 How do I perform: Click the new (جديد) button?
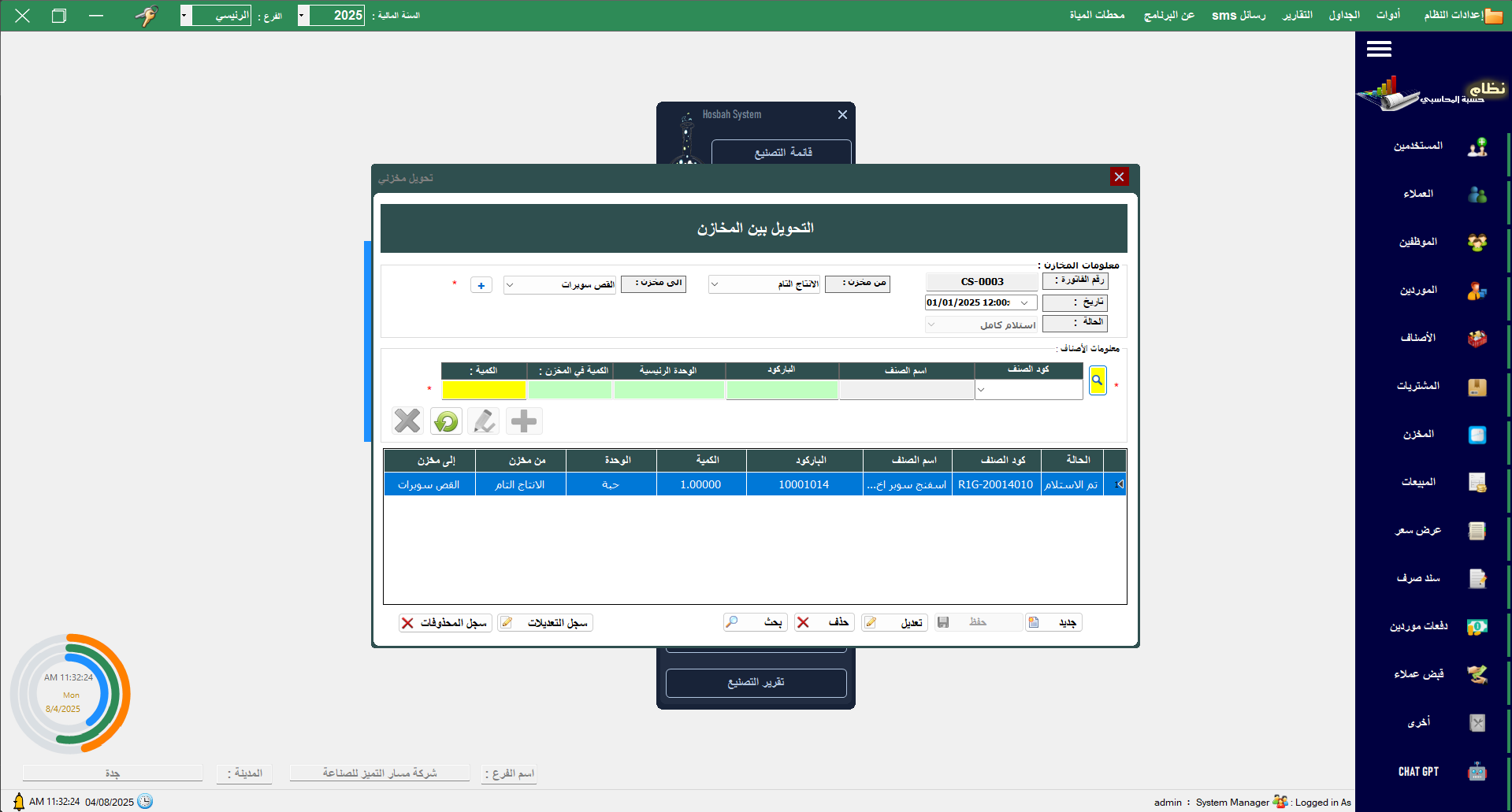(1054, 623)
